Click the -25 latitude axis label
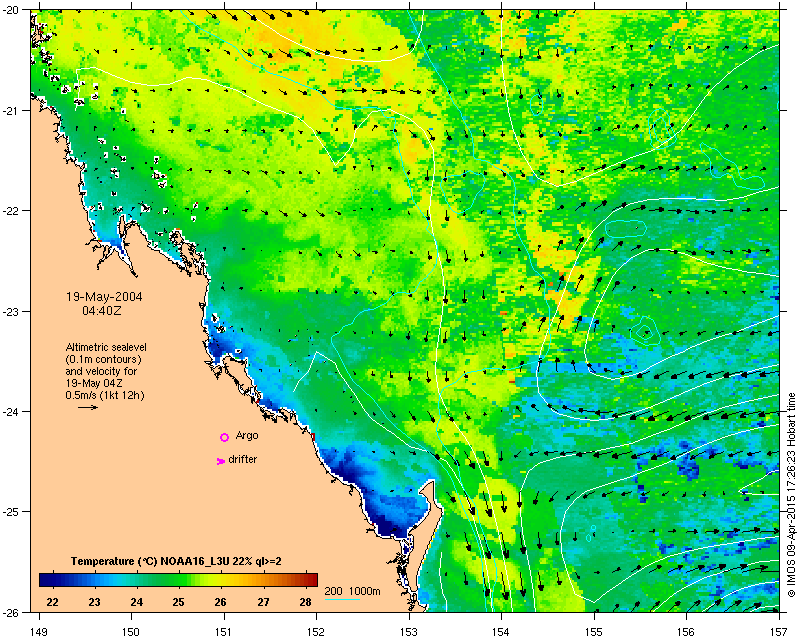The height and width of the screenshot is (640, 800). point(10,511)
